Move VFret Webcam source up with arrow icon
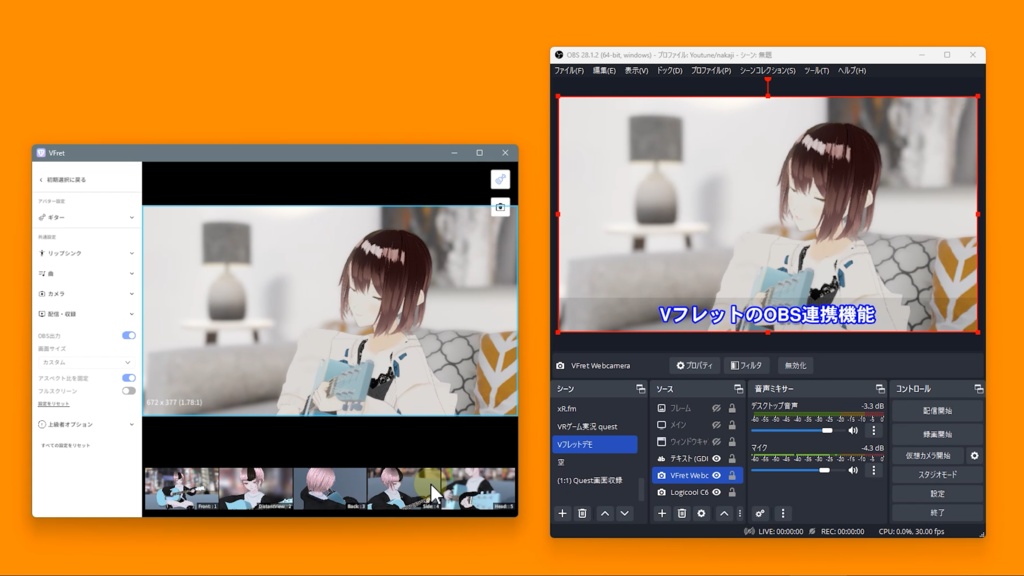Image resolution: width=1024 pixels, height=576 pixels. click(x=726, y=514)
